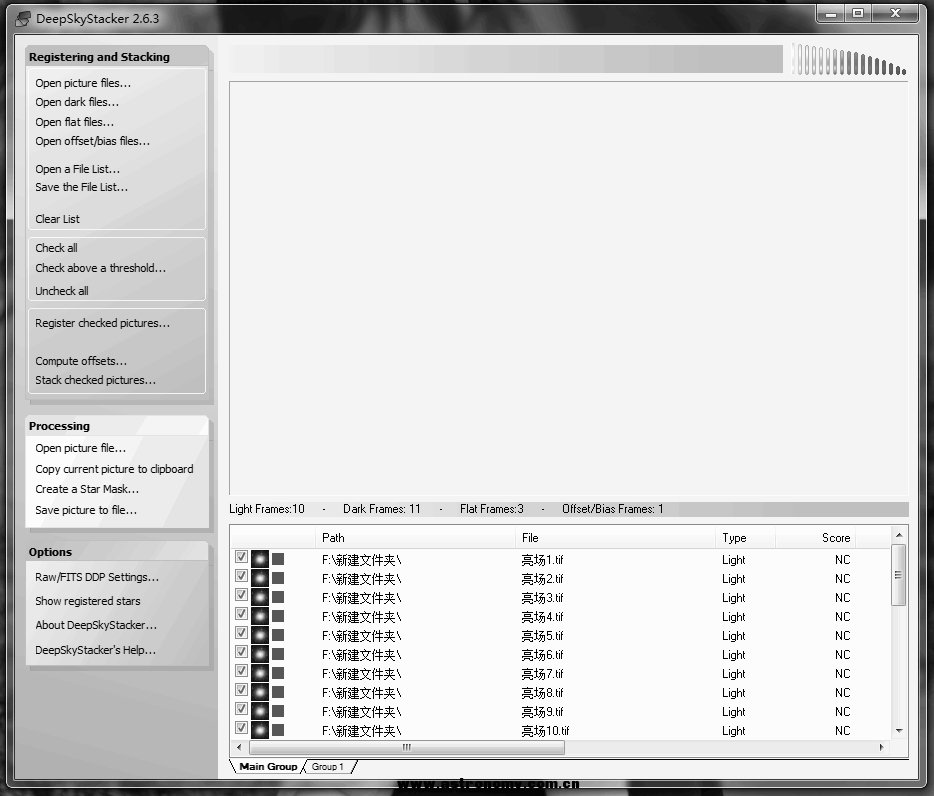Sort list by the Path column header
The width and height of the screenshot is (934, 796).
[x=415, y=538]
